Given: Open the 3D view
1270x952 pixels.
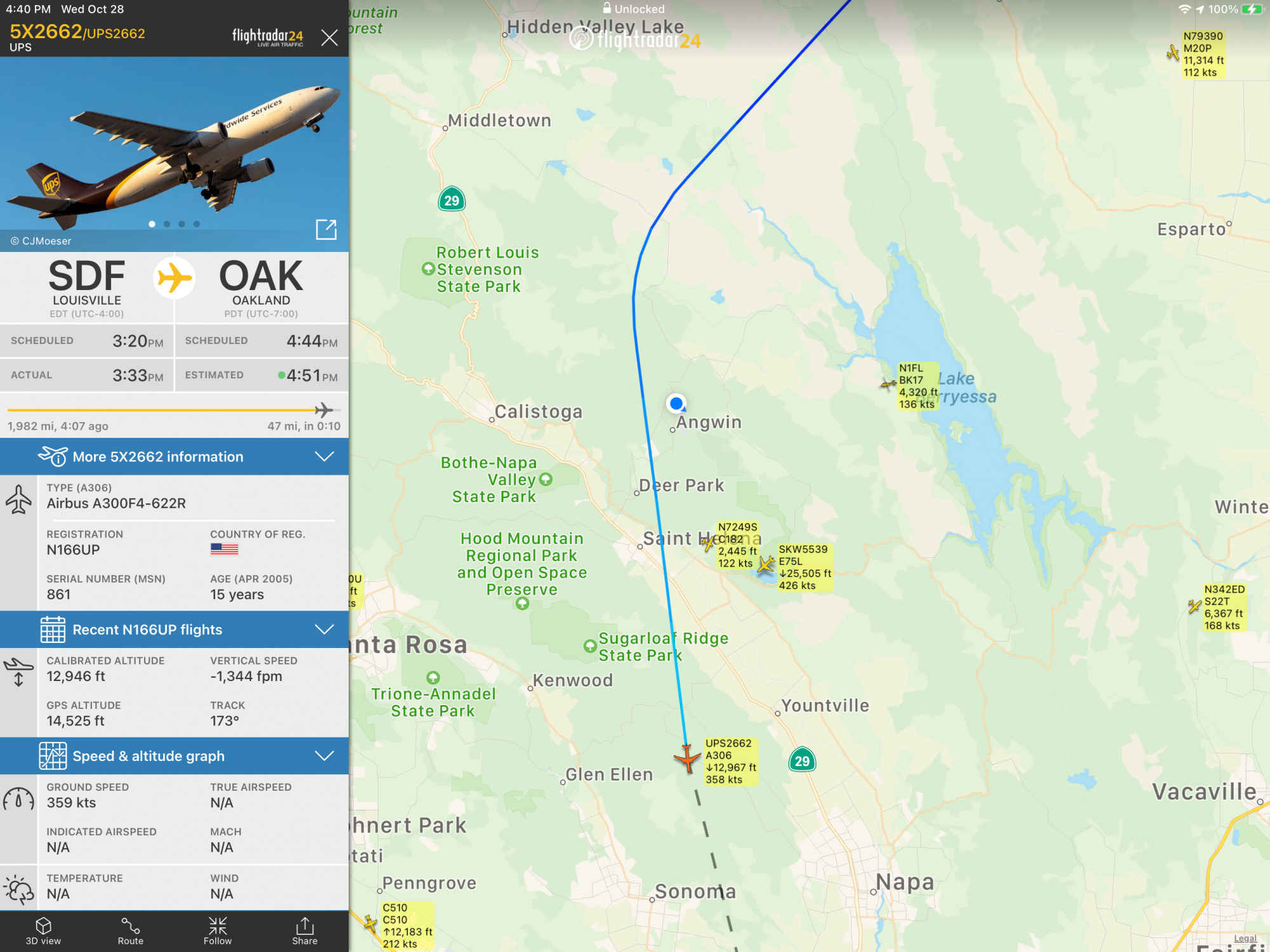Looking at the screenshot, I should pos(43,931).
